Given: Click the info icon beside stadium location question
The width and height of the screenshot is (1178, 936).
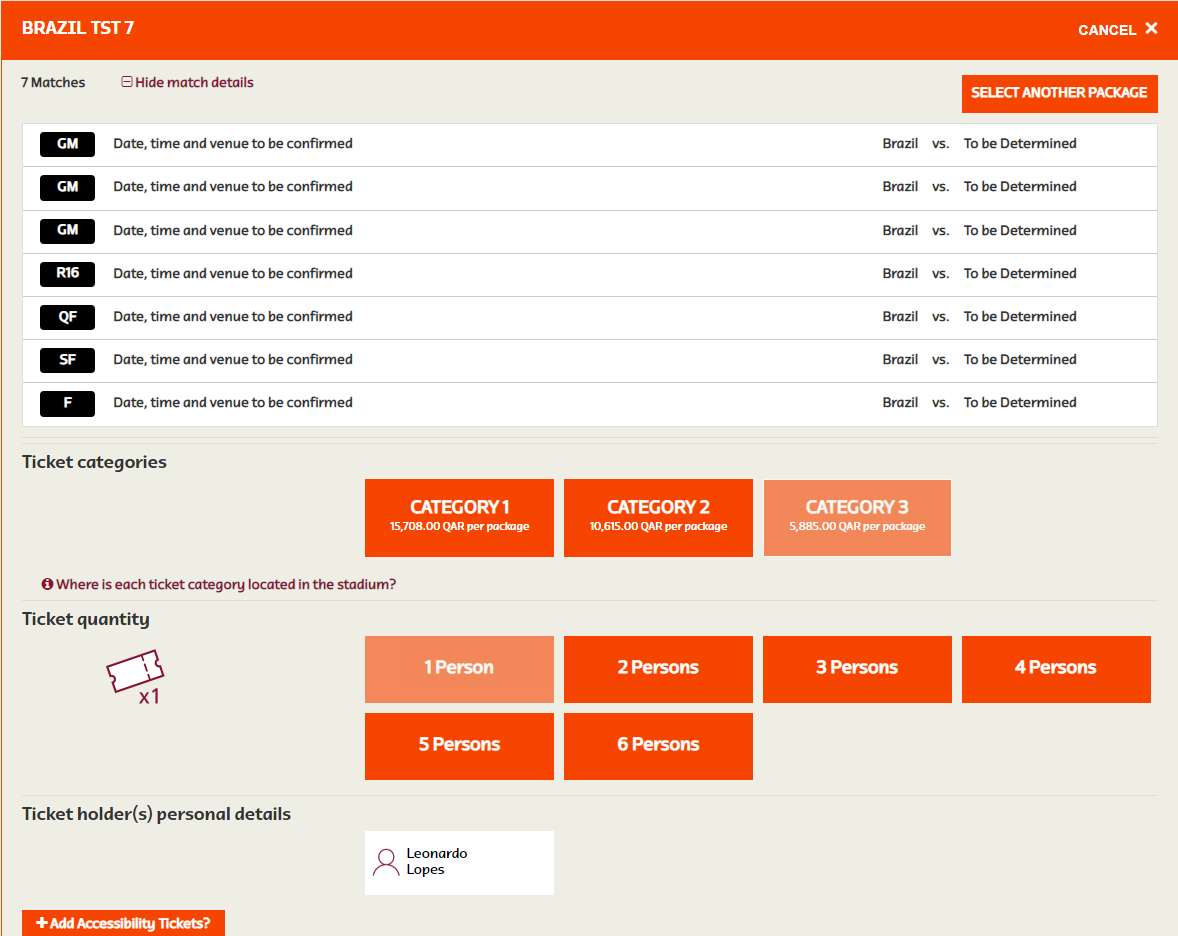Looking at the screenshot, I should (x=47, y=584).
